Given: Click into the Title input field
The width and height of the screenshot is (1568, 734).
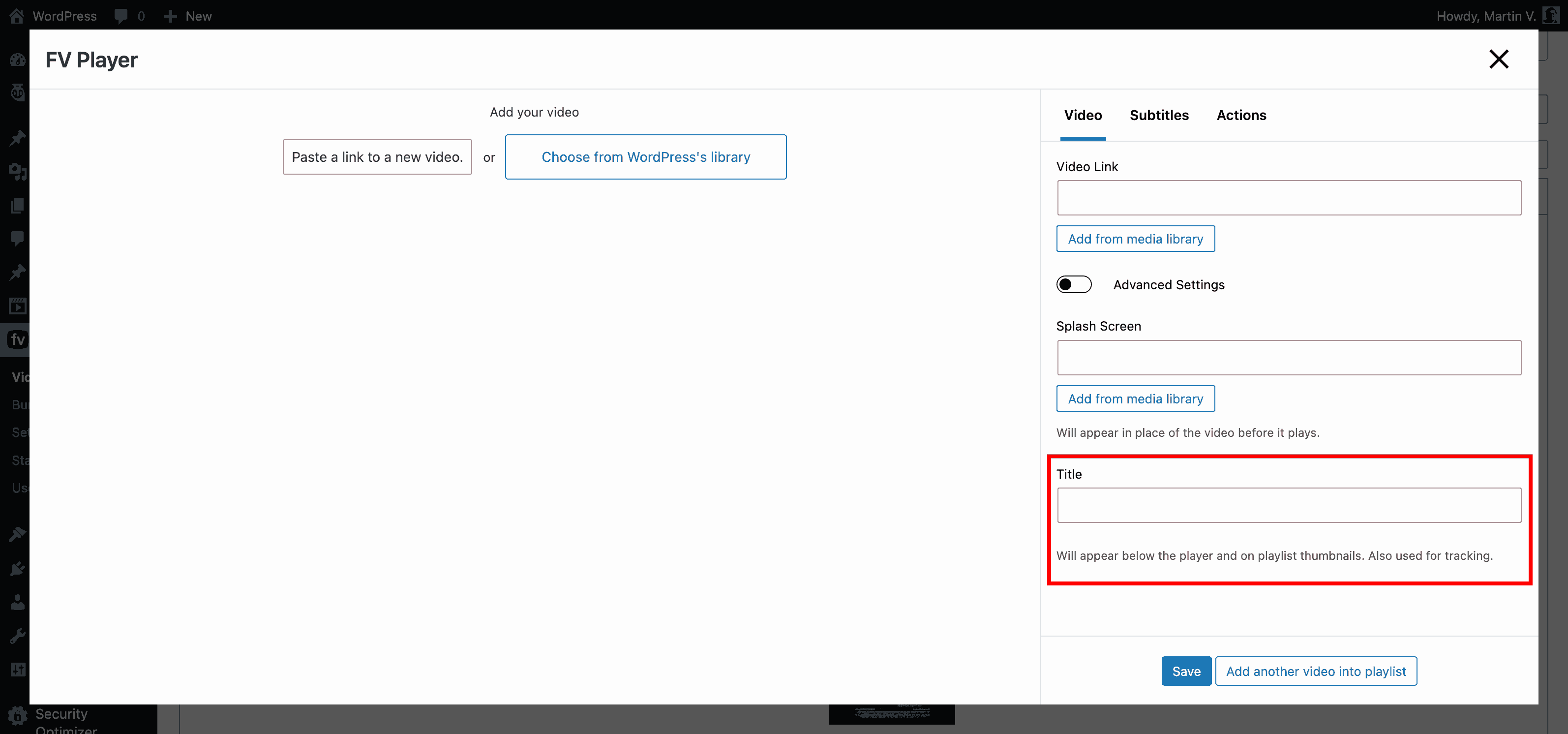Looking at the screenshot, I should click(x=1289, y=505).
